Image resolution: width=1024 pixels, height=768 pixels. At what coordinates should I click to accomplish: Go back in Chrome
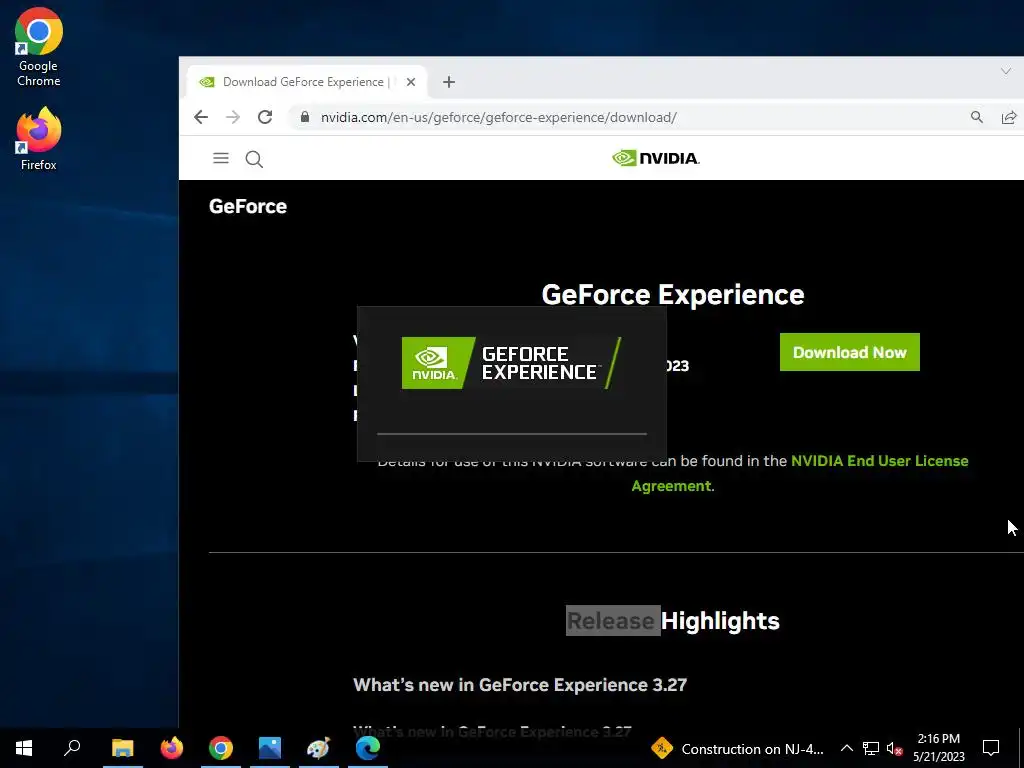pos(200,117)
